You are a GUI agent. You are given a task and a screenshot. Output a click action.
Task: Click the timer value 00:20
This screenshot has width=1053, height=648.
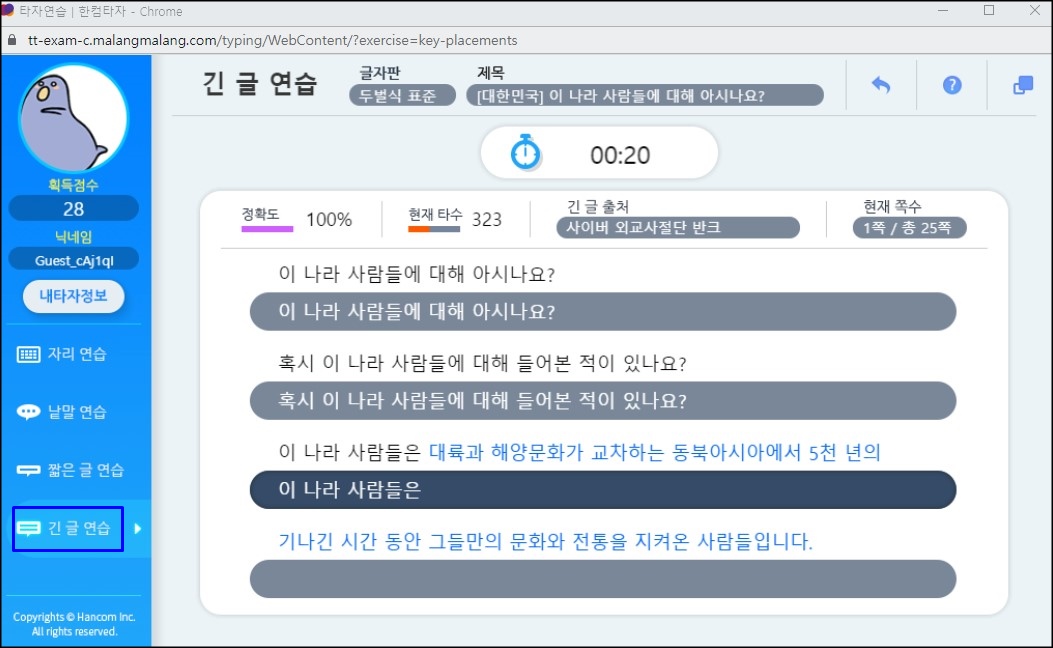click(620, 155)
